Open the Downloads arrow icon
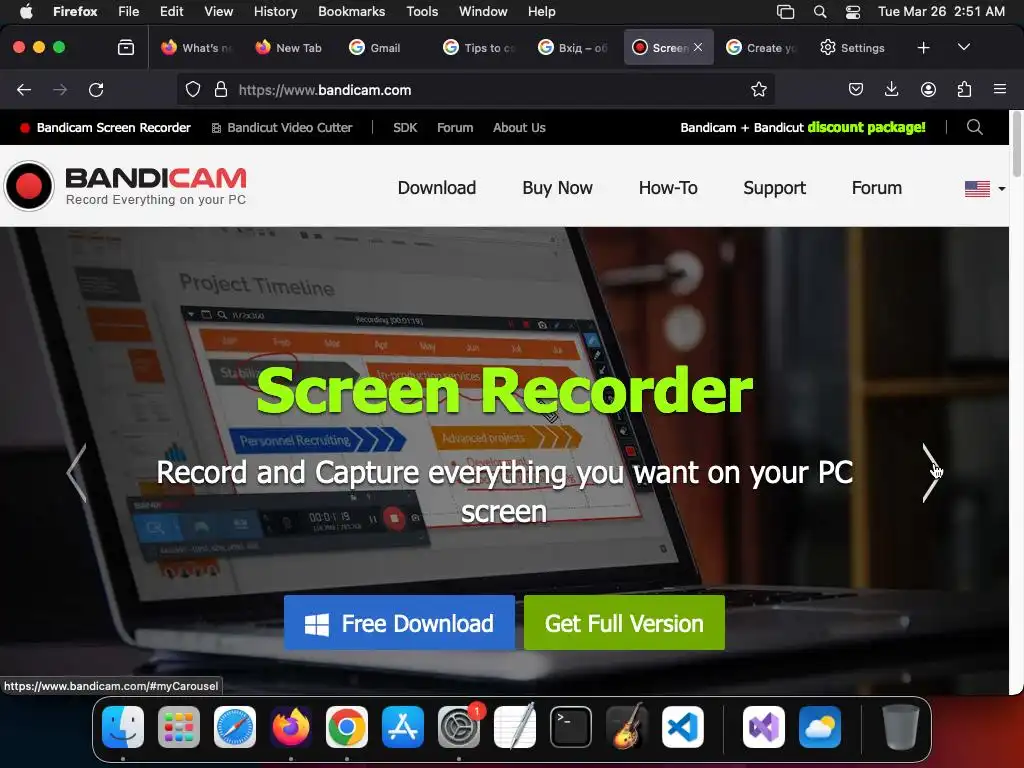 891,89
